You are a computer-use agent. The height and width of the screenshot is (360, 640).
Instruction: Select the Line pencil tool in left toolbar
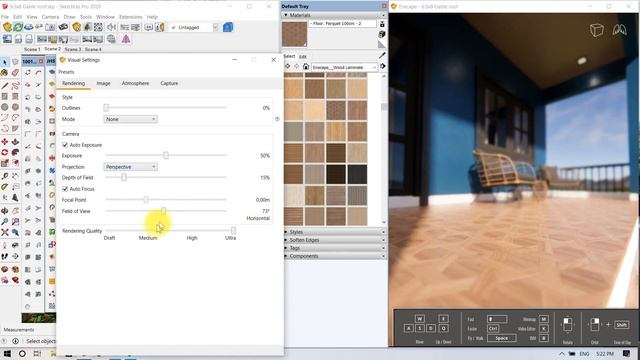pyautogui.click(x=4, y=86)
